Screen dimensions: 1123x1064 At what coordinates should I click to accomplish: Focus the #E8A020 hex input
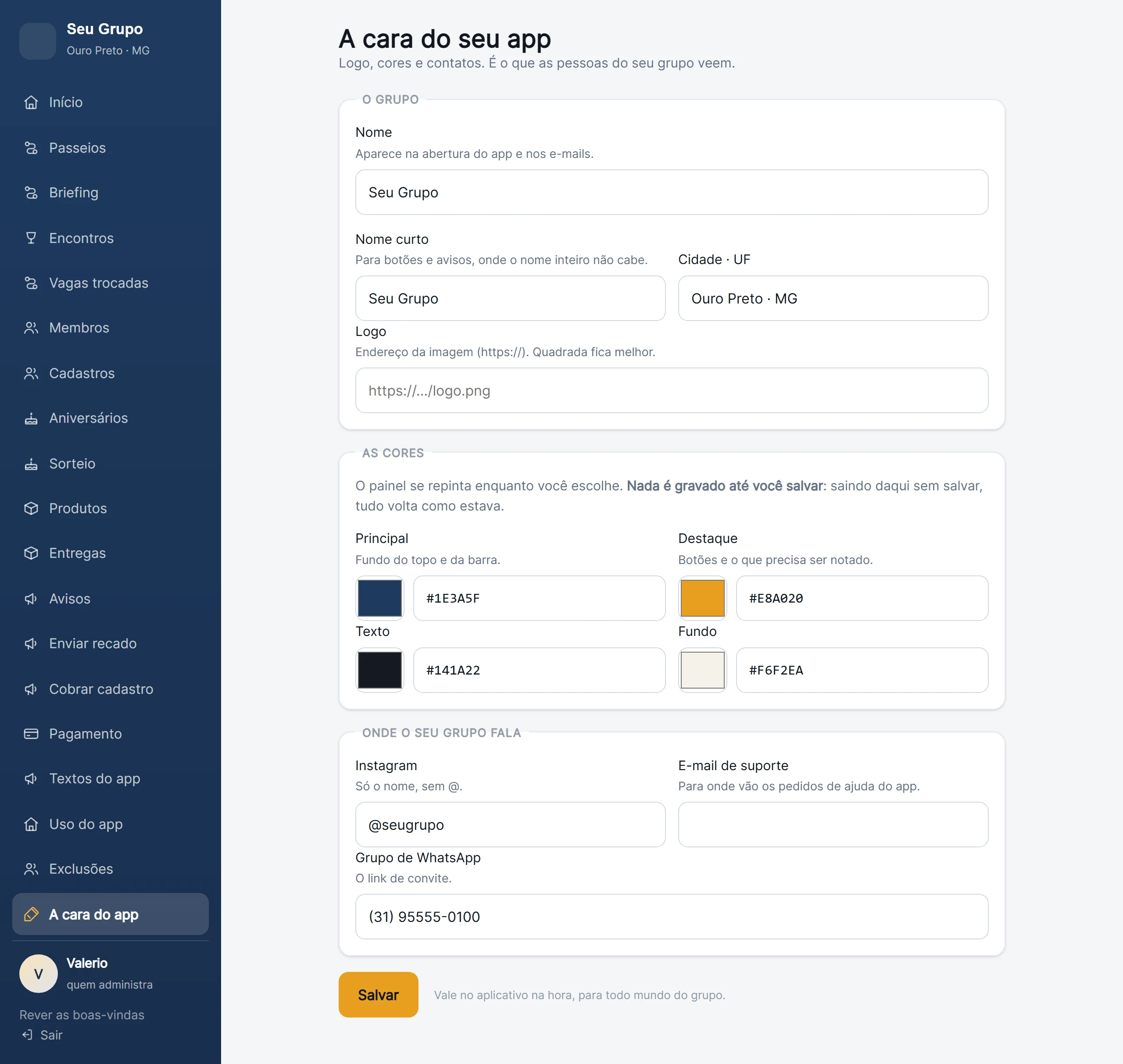[862, 598]
